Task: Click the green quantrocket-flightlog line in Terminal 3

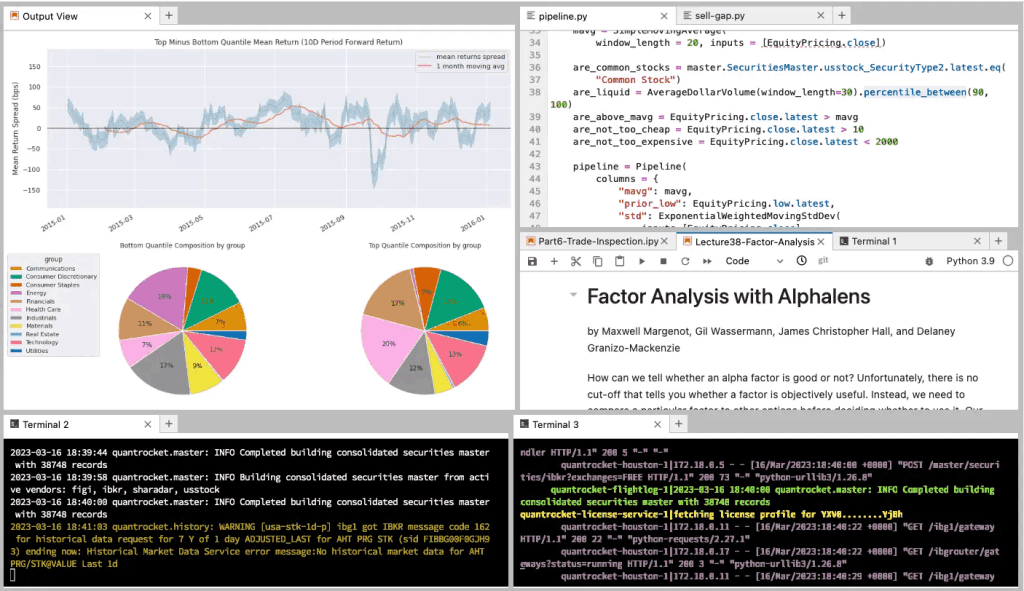Action: click(x=758, y=496)
